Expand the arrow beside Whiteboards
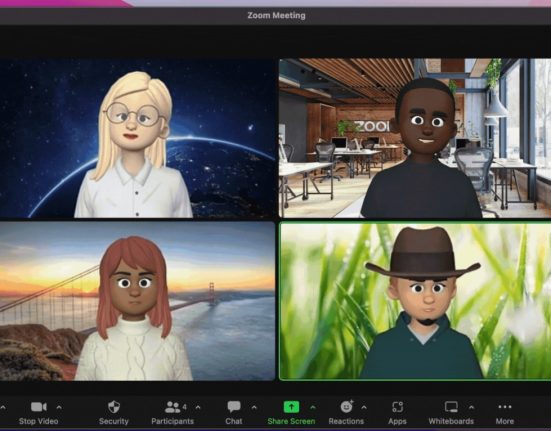Screen dimensions: 551x431 471,407
